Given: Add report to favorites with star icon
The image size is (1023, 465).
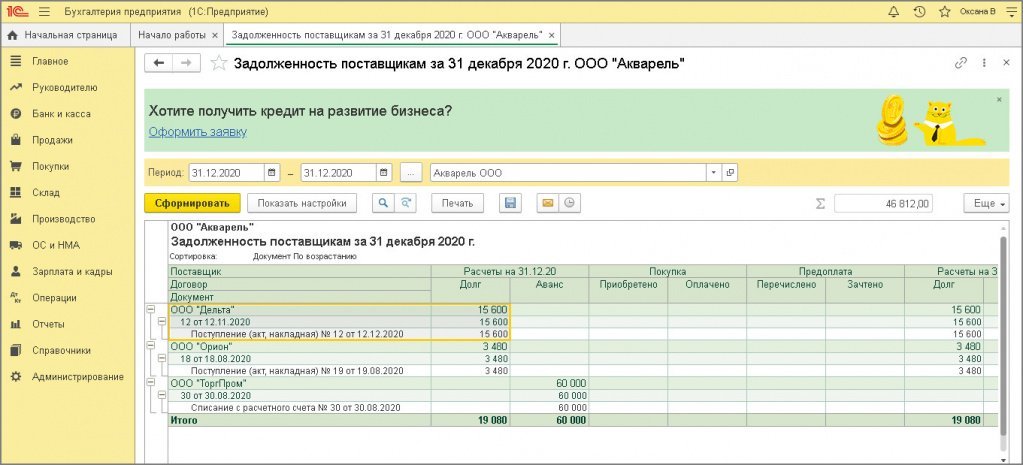Looking at the screenshot, I should click(x=219, y=63).
